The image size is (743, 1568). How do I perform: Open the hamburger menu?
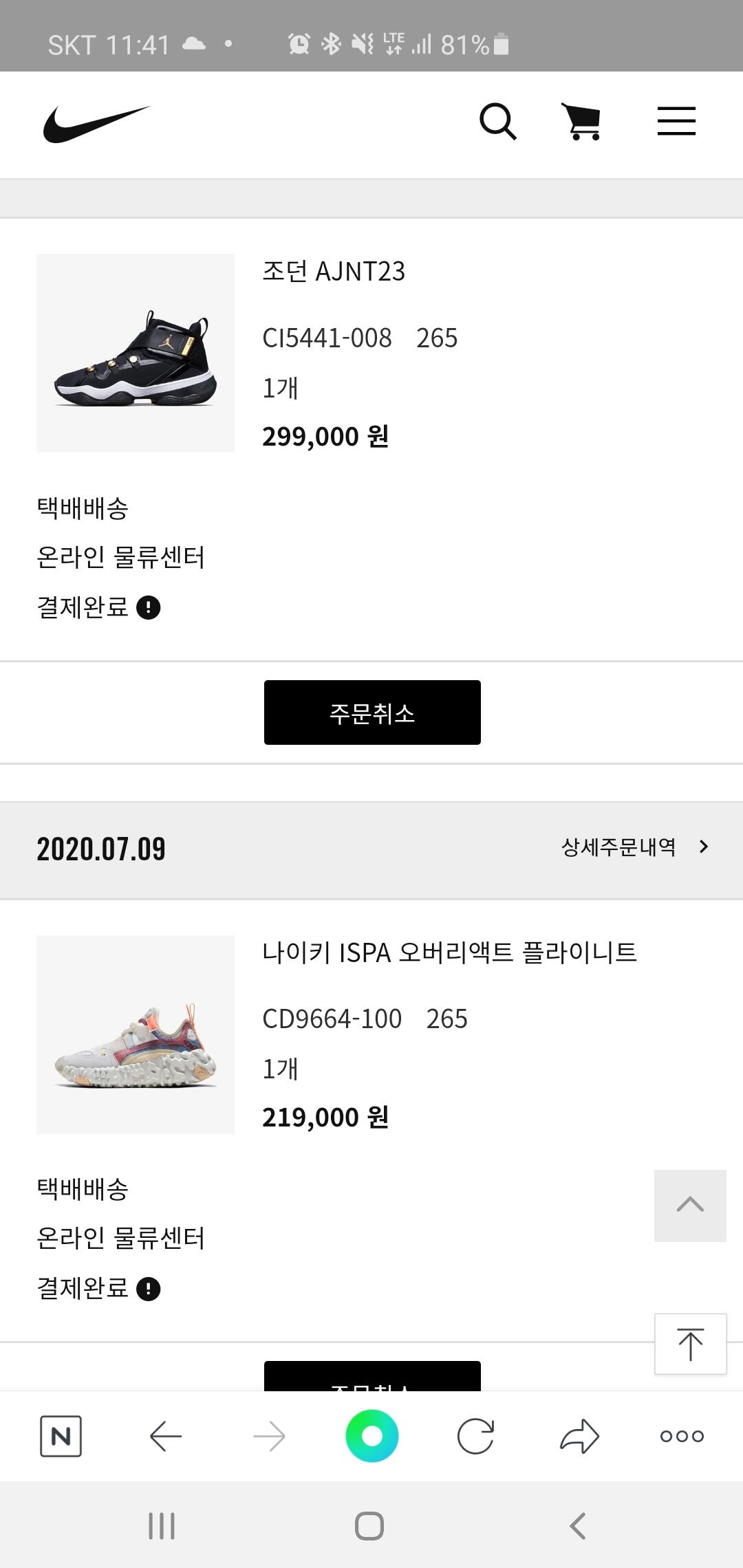click(676, 121)
